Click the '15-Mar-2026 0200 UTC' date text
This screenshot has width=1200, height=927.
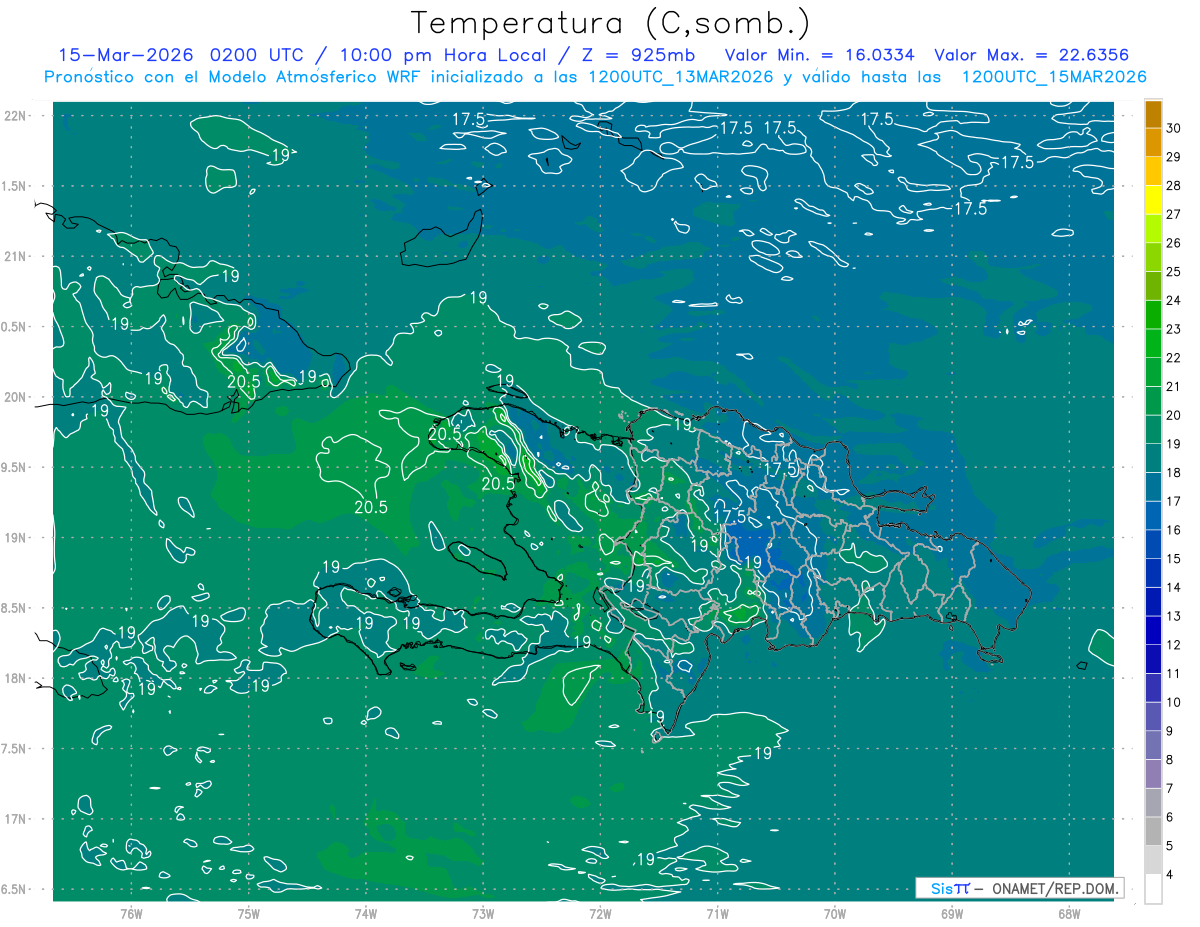point(182,55)
